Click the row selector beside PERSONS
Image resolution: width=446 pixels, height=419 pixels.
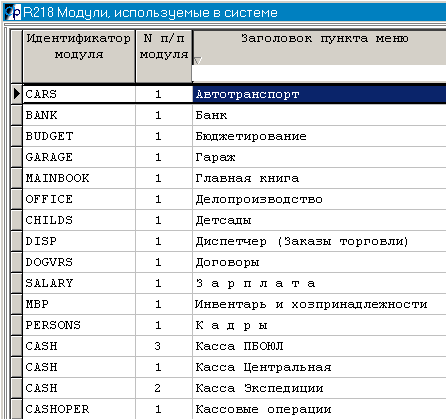17,325
